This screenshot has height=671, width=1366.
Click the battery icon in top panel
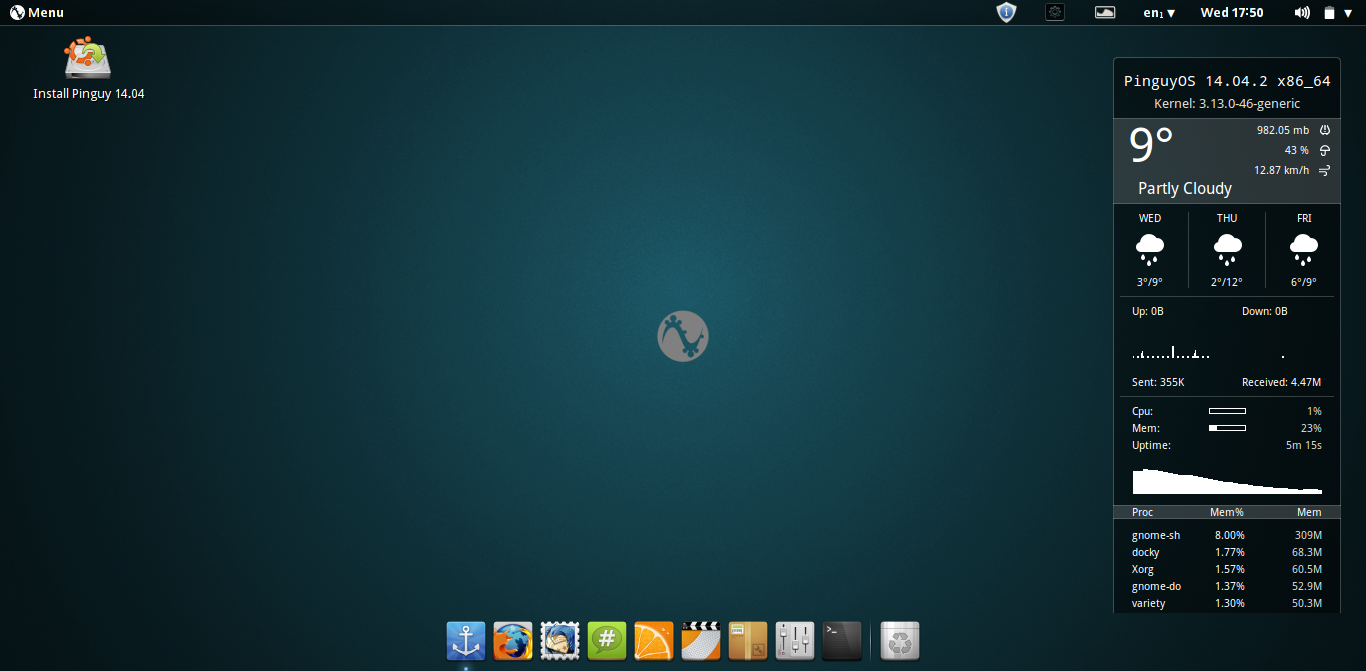click(1329, 13)
